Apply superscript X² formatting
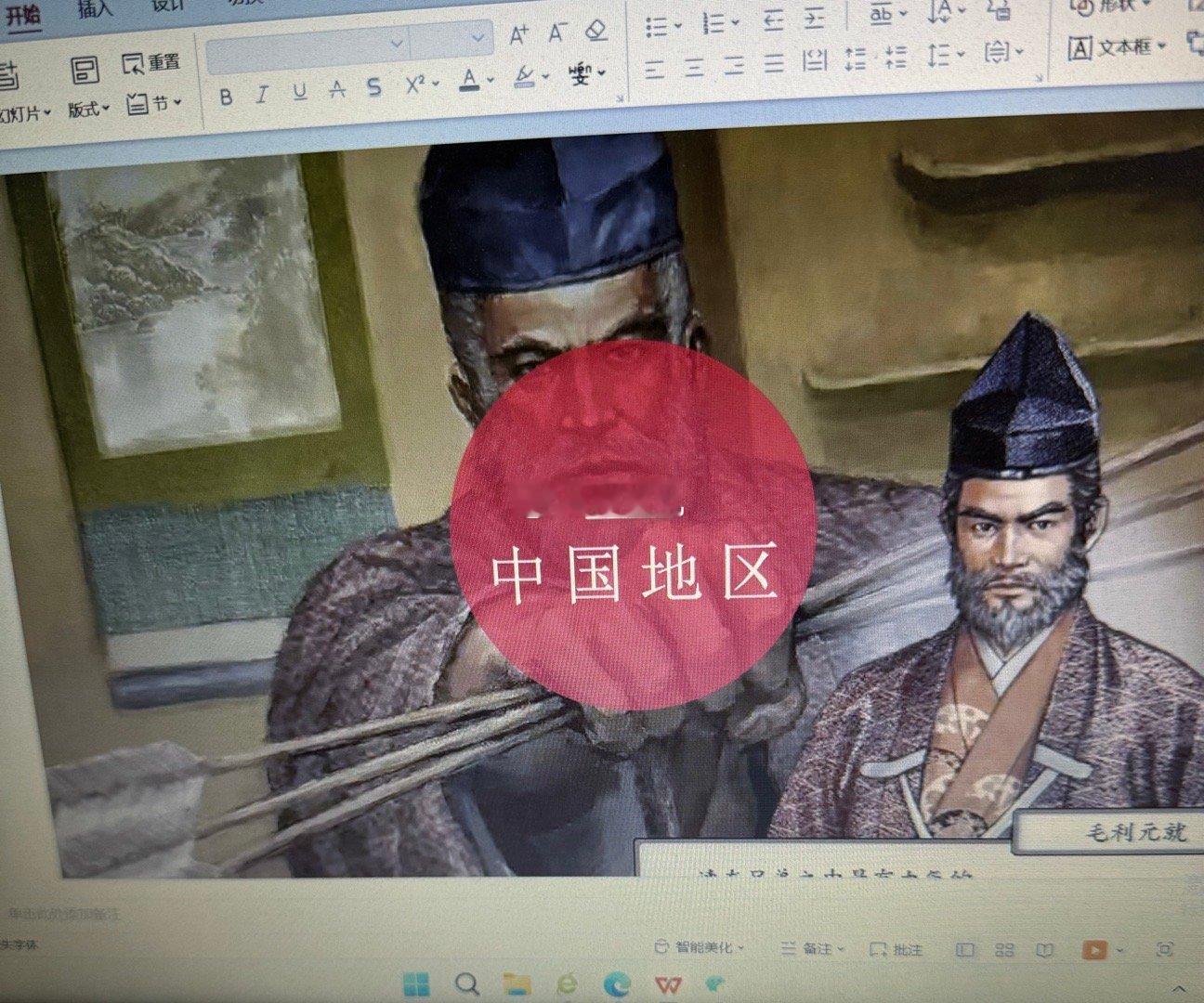Image resolution: width=1204 pixels, height=1003 pixels. pos(414,85)
